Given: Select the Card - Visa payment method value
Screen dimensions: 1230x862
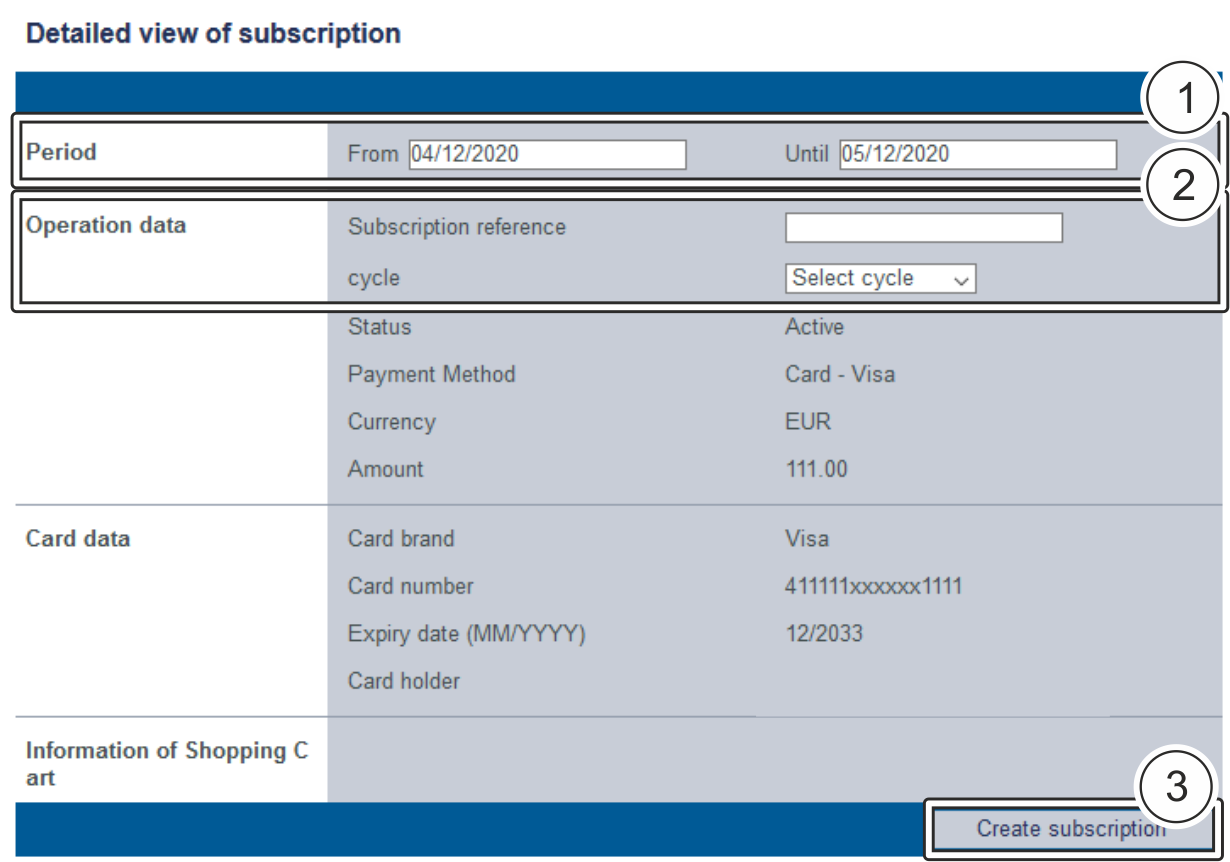Looking at the screenshot, I should 840,375.
